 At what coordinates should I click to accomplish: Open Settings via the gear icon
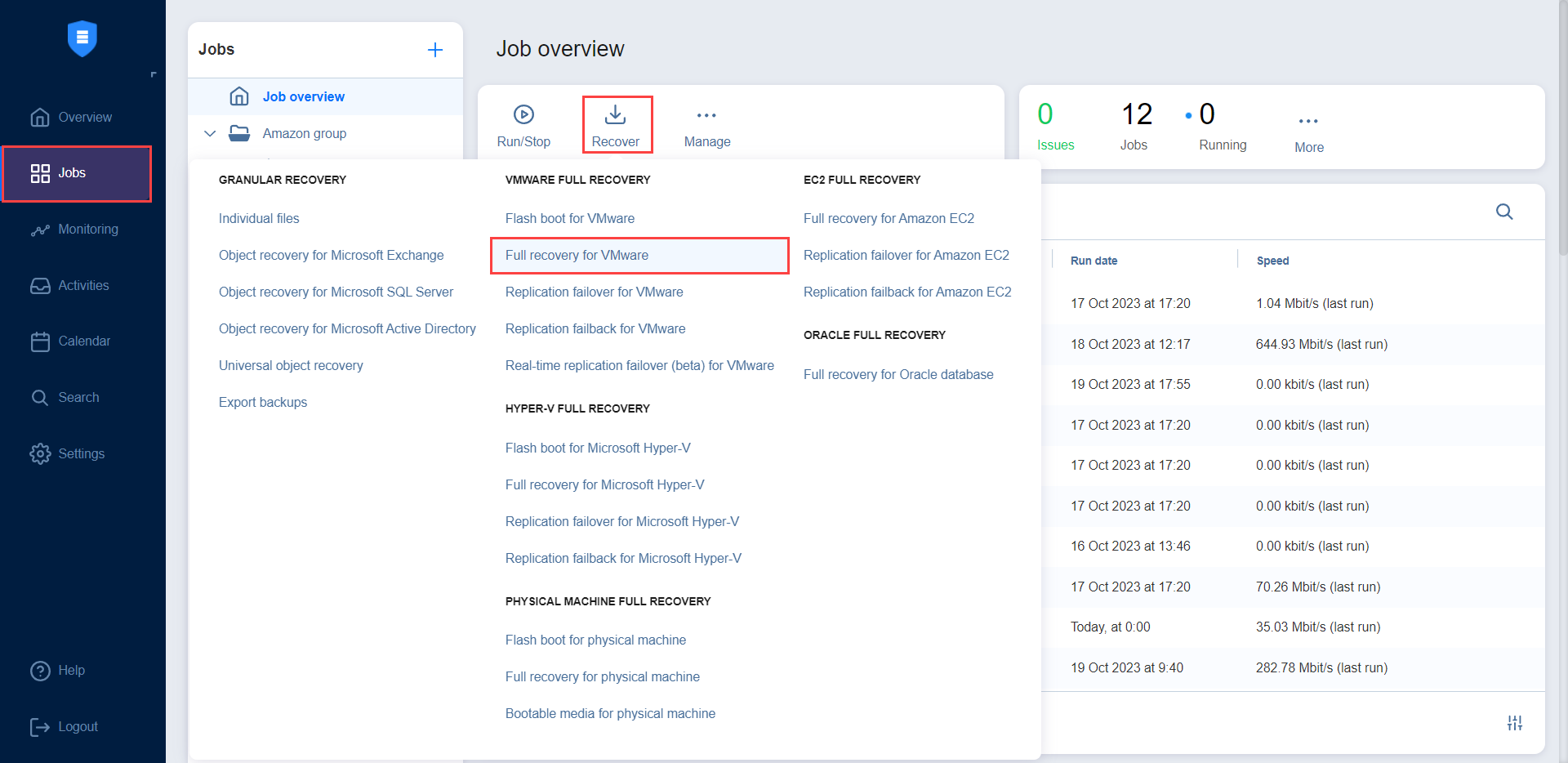[x=81, y=453]
